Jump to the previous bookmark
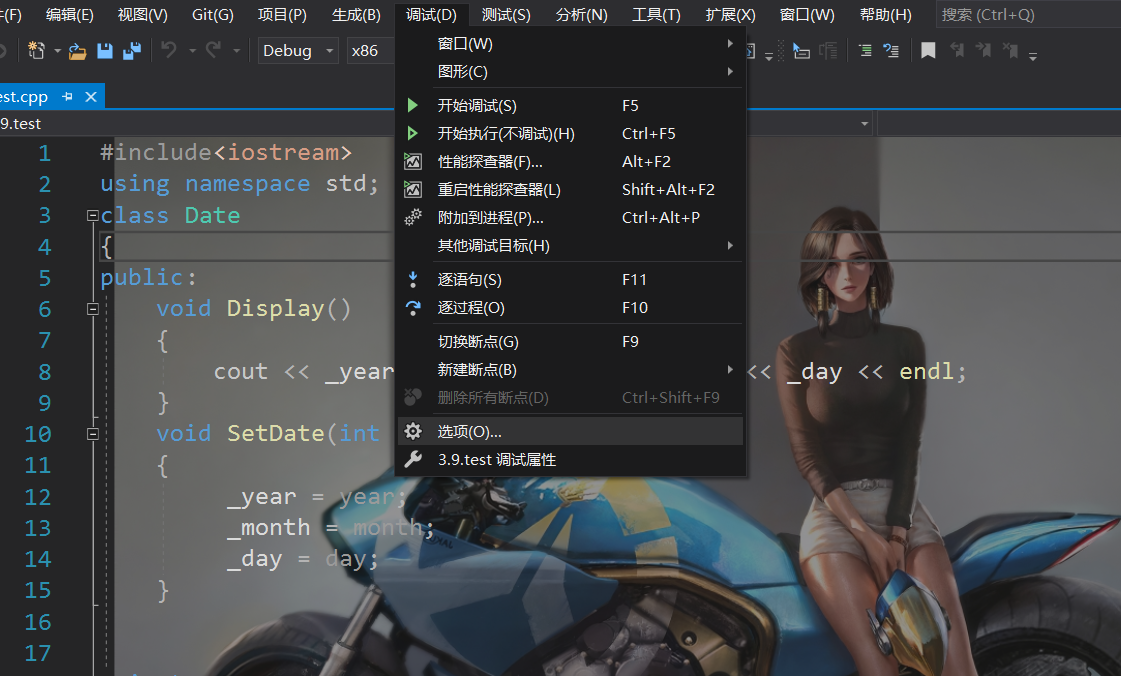The image size is (1121, 676). pyautogui.click(x=957, y=50)
